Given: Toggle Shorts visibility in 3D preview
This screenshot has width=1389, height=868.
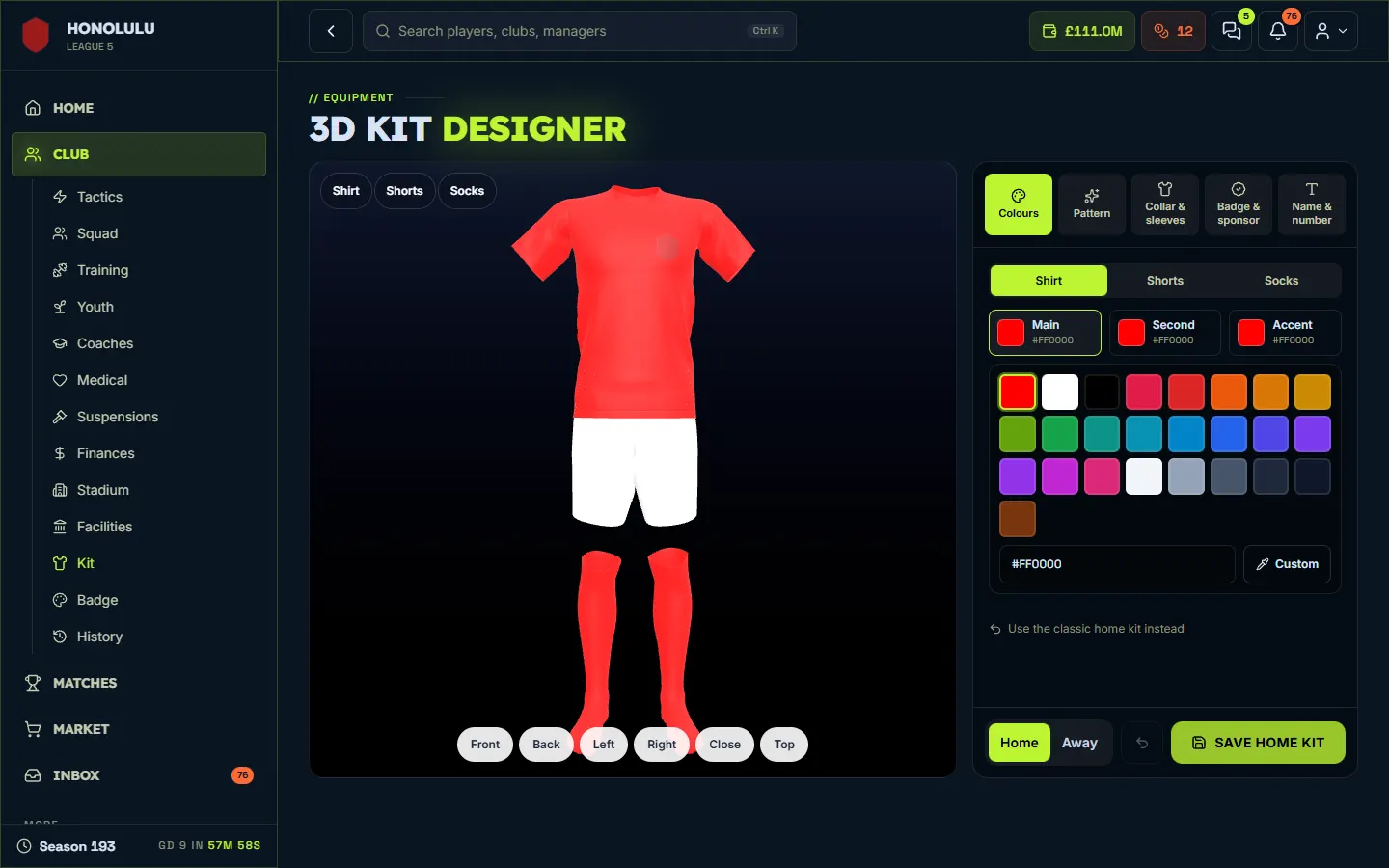Looking at the screenshot, I should (x=404, y=191).
